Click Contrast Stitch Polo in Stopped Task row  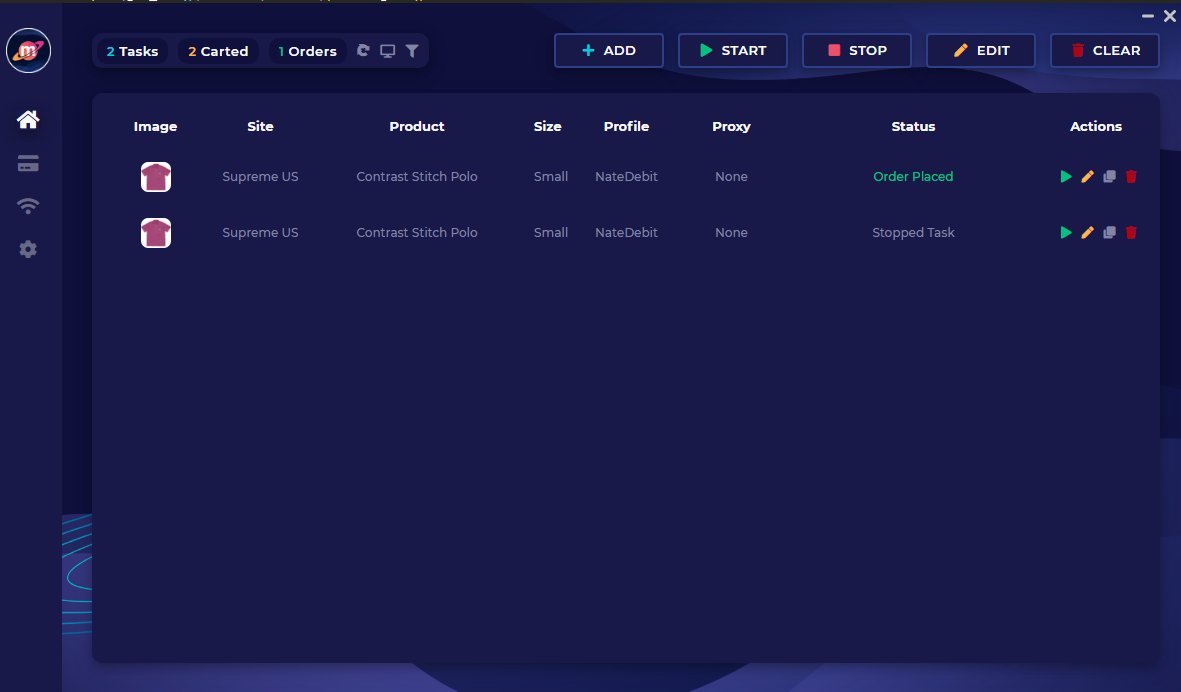(417, 233)
